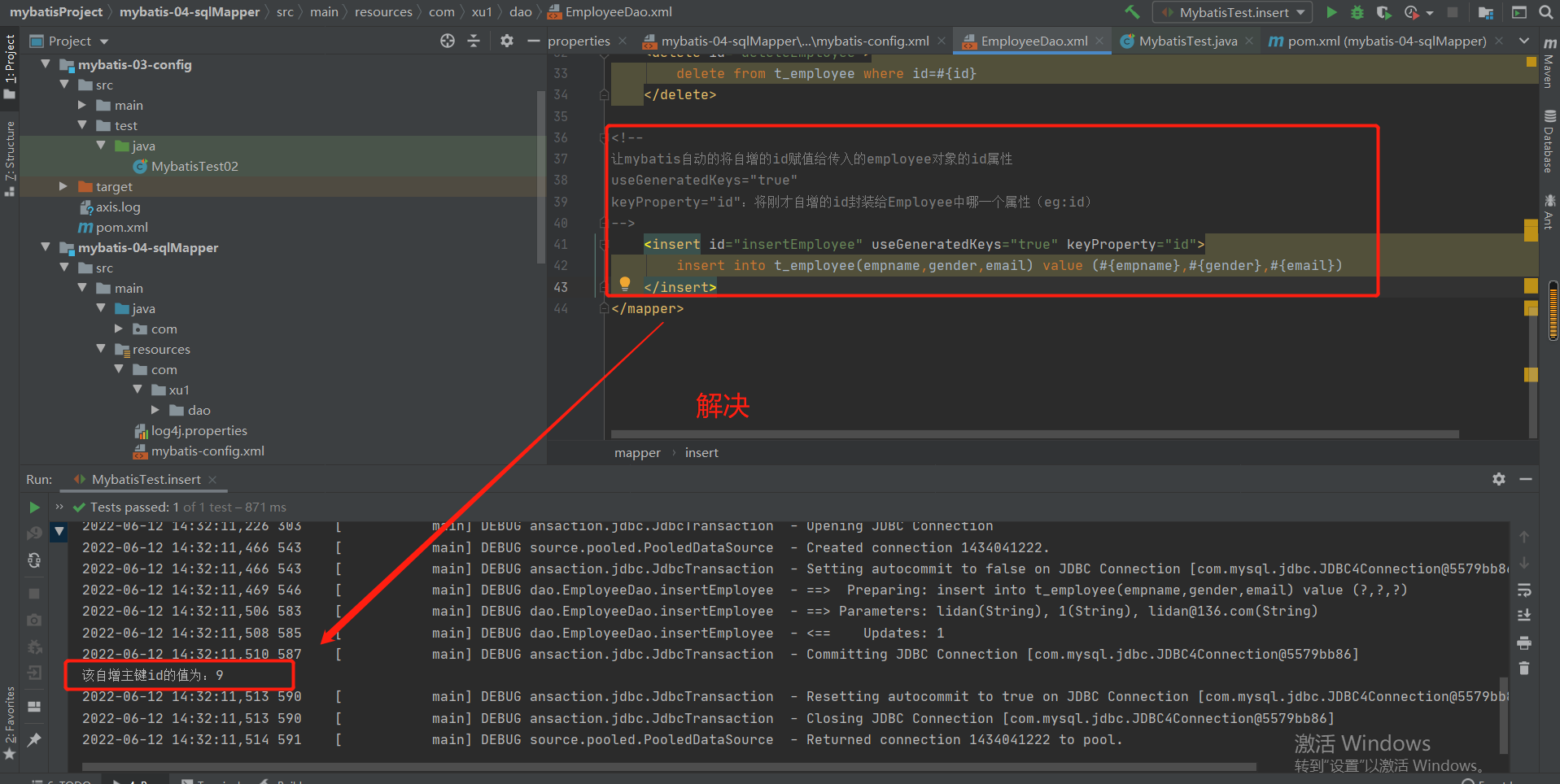
Task: Rerun the test with the Run panel play icon
Action: tap(34, 507)
